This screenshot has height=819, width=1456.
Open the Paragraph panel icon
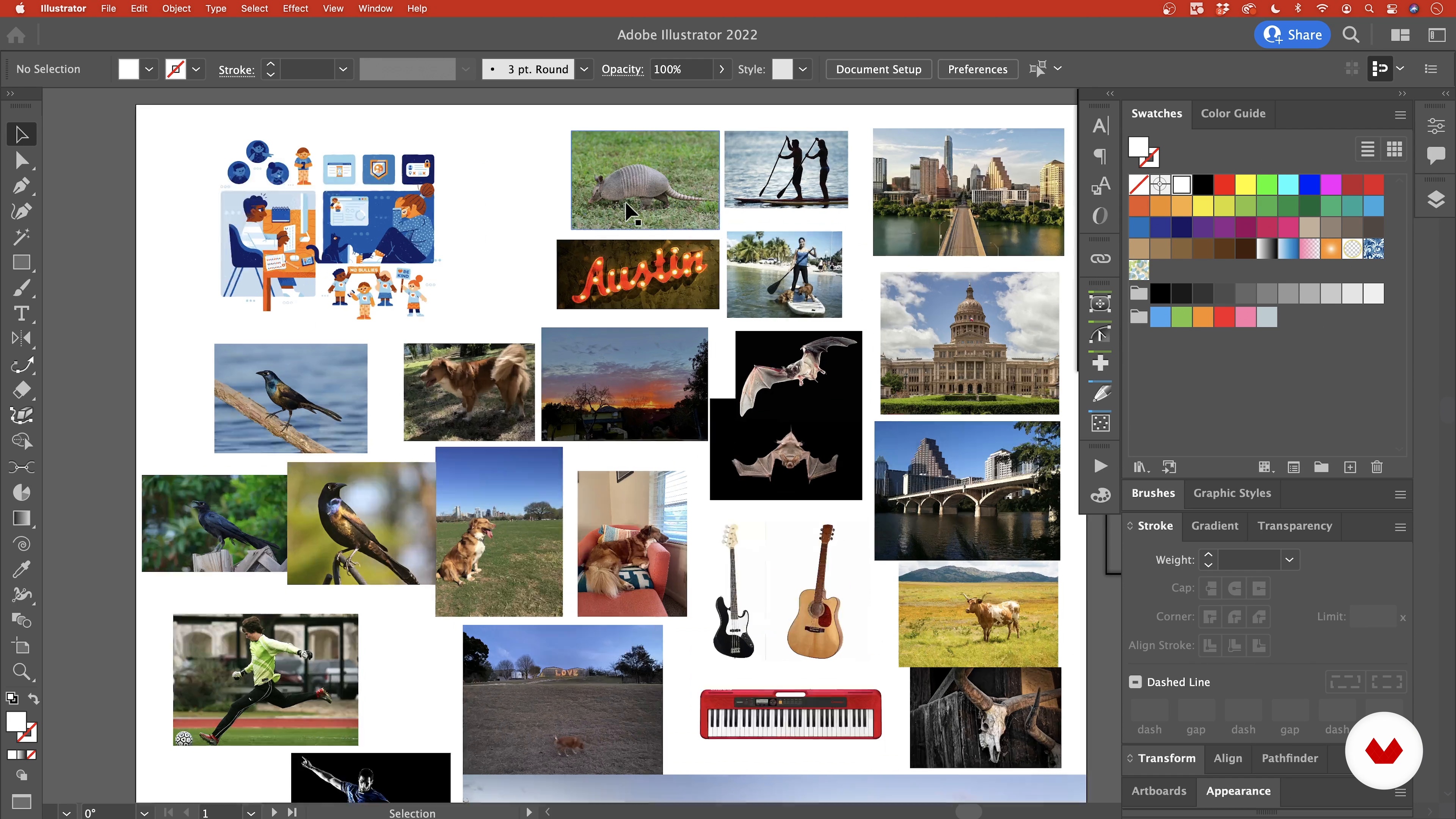1100,155
